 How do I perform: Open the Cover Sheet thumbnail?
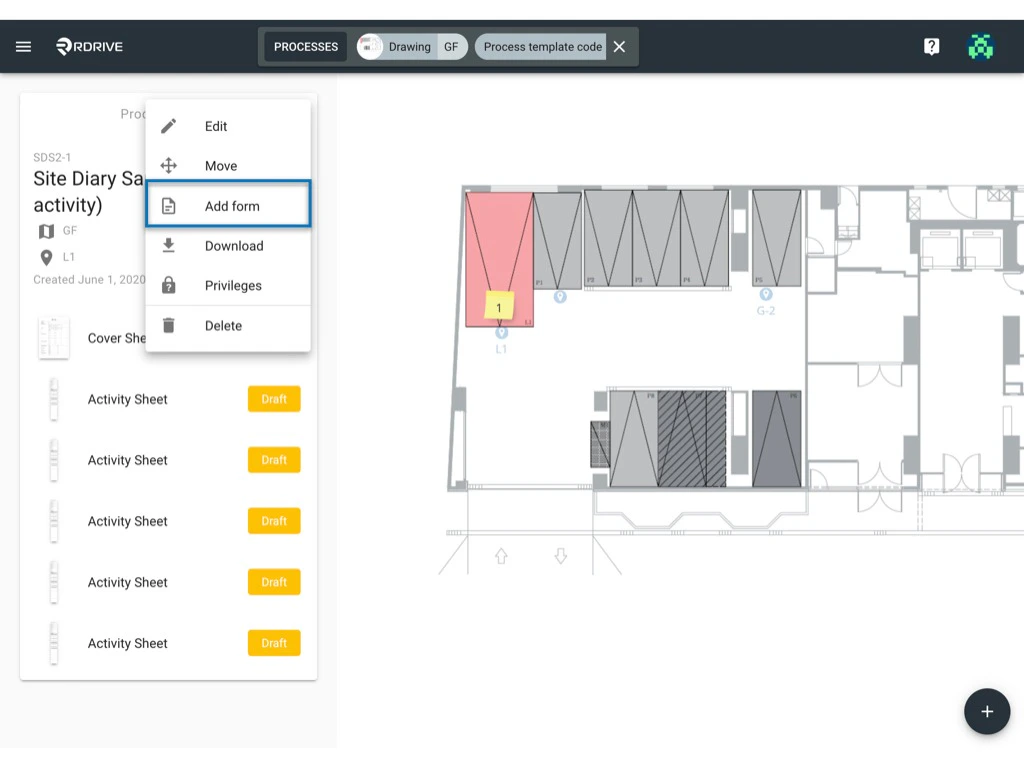(54, 338)
